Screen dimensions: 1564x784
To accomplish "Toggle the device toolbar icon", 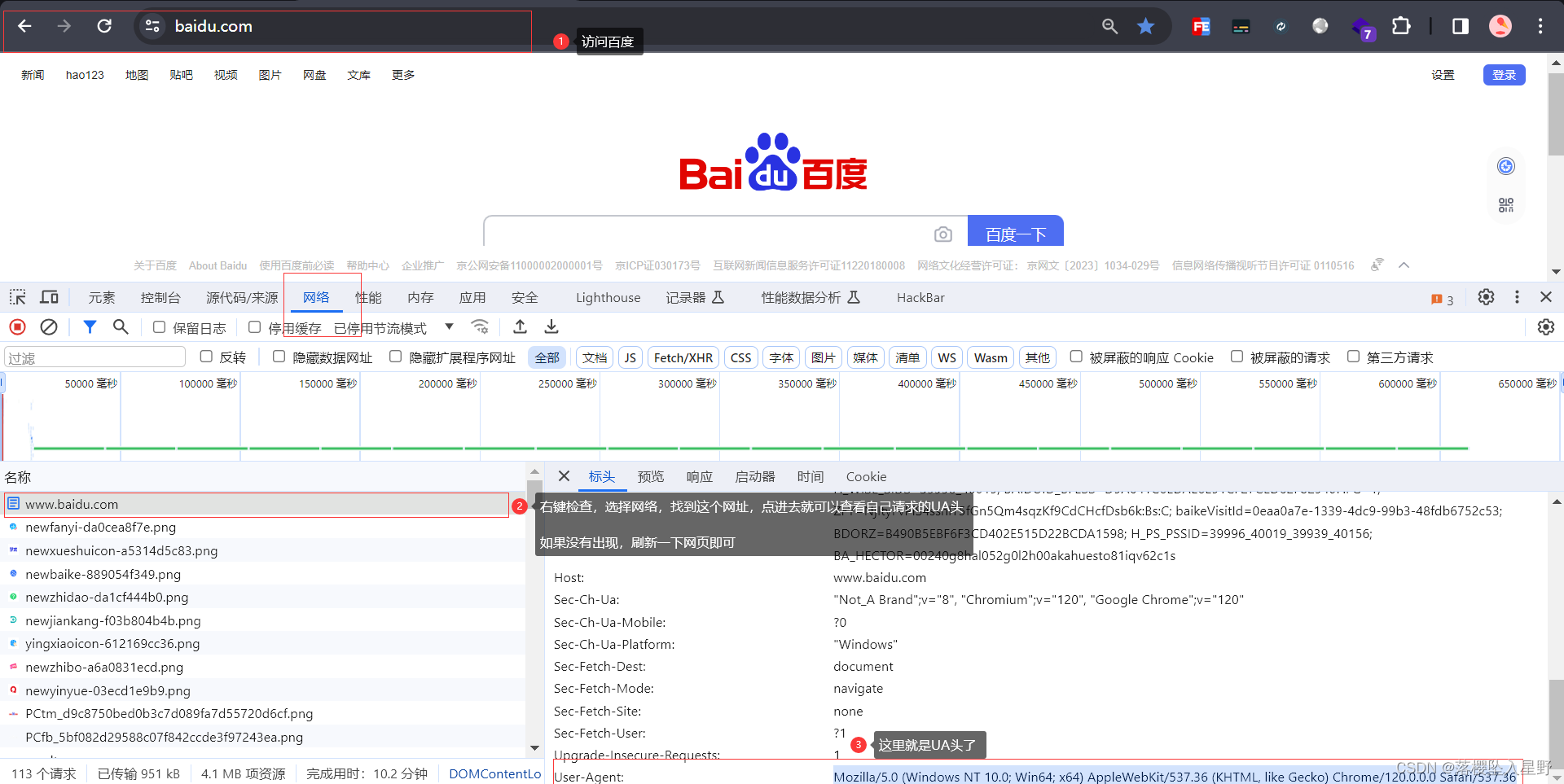I will 50,297.
